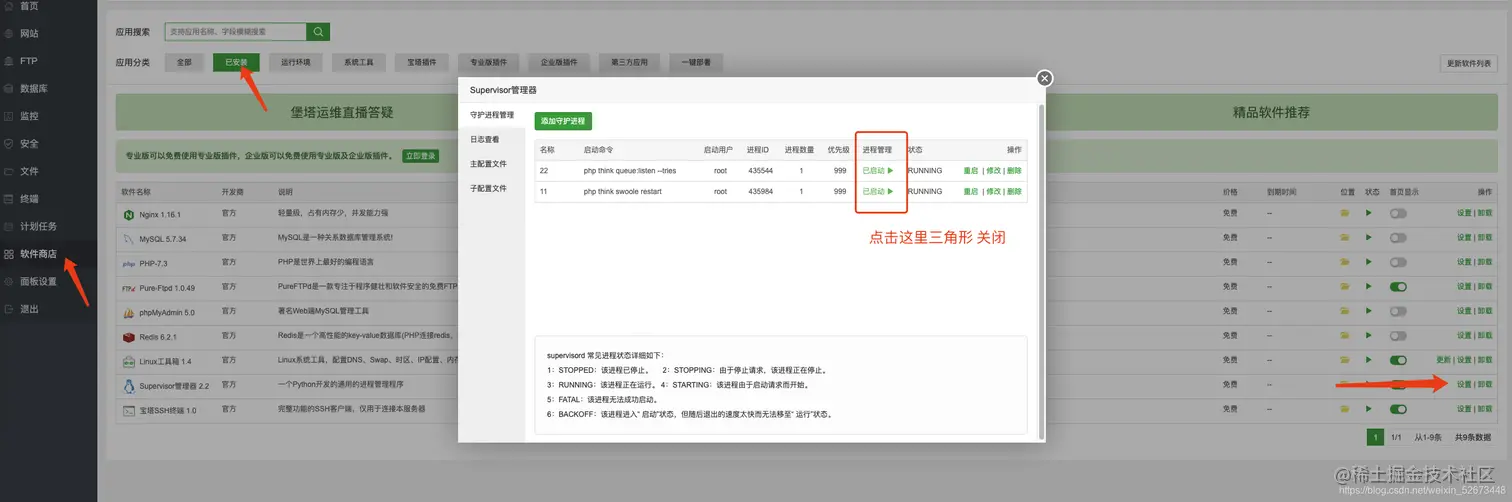
Task: Open the phpMyAdmin 5.0 folder location icon
Action: [x=1346, y=312]
